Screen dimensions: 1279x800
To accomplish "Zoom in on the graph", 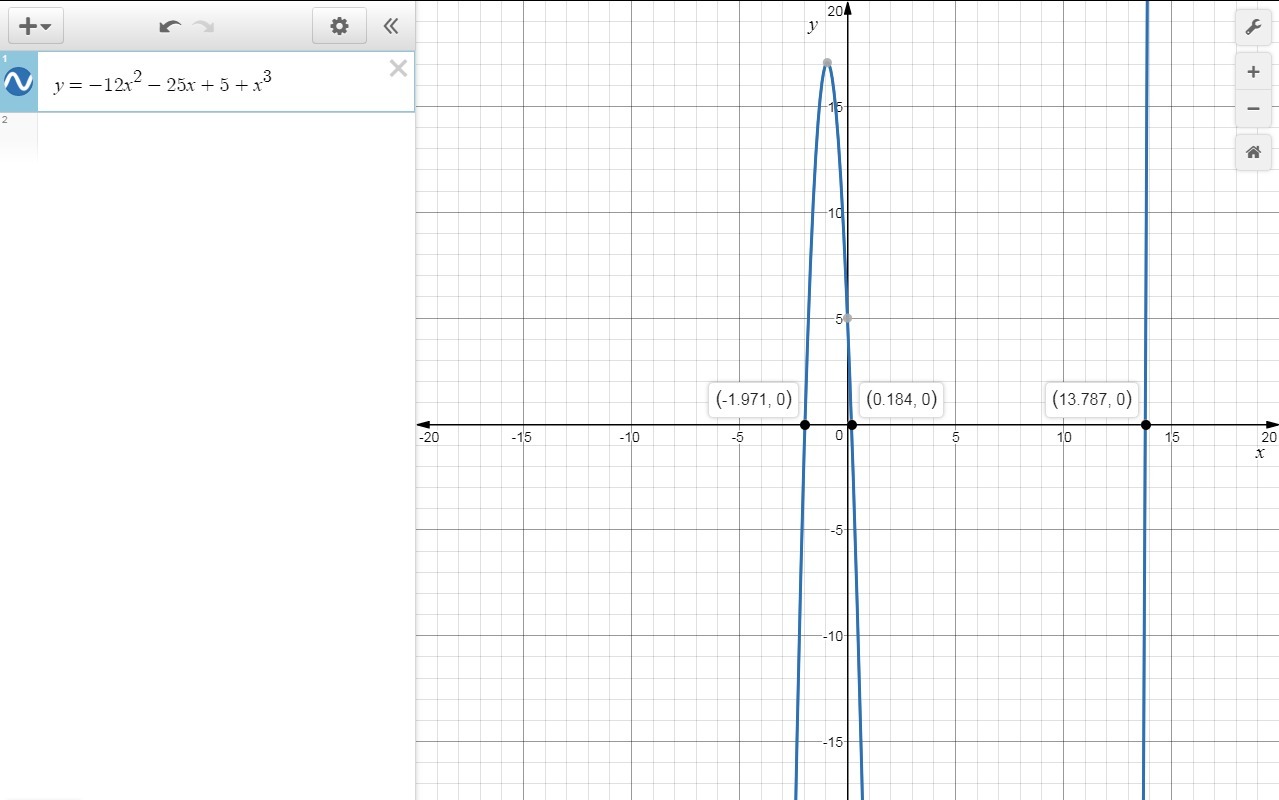I will coord(1253,72).
